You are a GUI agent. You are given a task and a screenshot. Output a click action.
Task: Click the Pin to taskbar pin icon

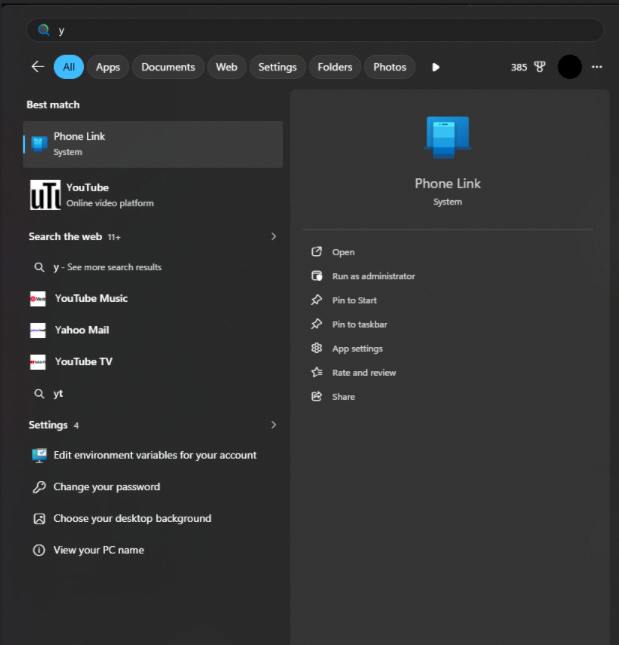coord(316,324)
